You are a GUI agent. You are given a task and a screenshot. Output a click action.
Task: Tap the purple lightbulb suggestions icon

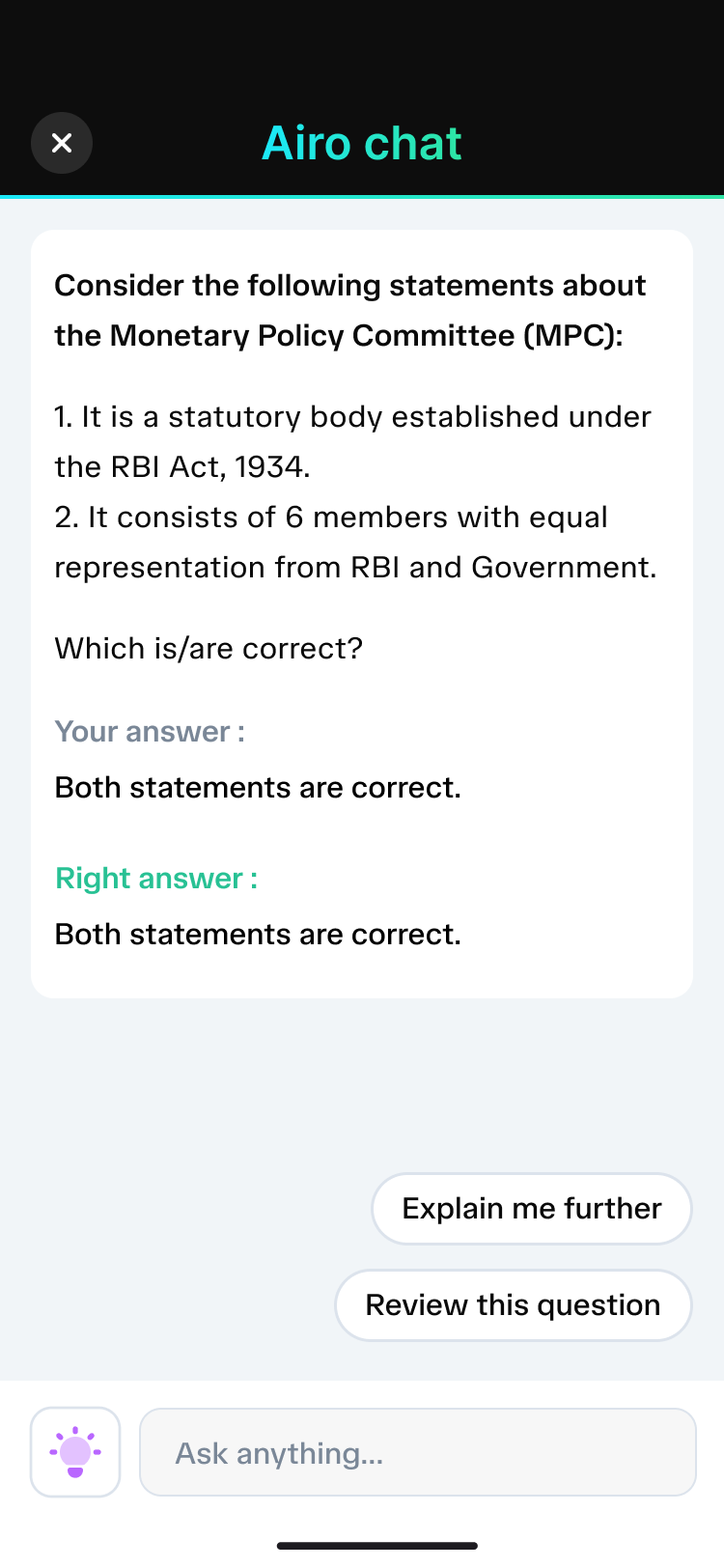click(x=75, y=1451)
